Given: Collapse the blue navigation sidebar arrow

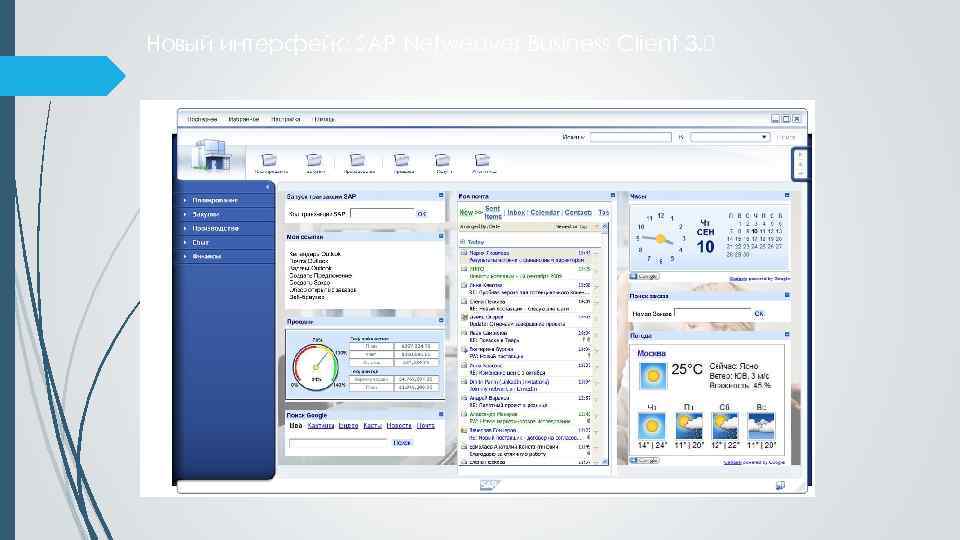Looking at the screenshot, I should [x=268, y=187].
